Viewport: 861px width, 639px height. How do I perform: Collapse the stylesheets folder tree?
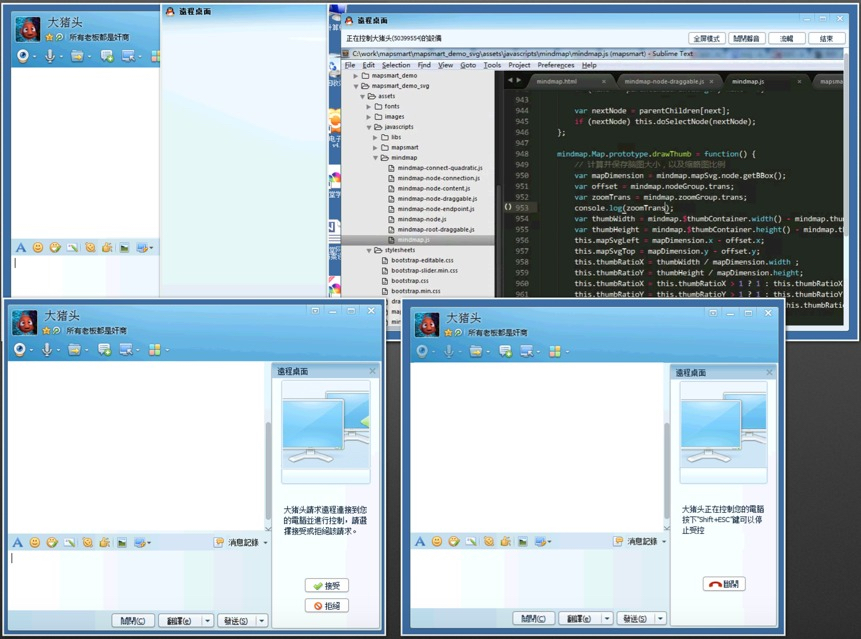pyautogui.click(x=369, y=250)
